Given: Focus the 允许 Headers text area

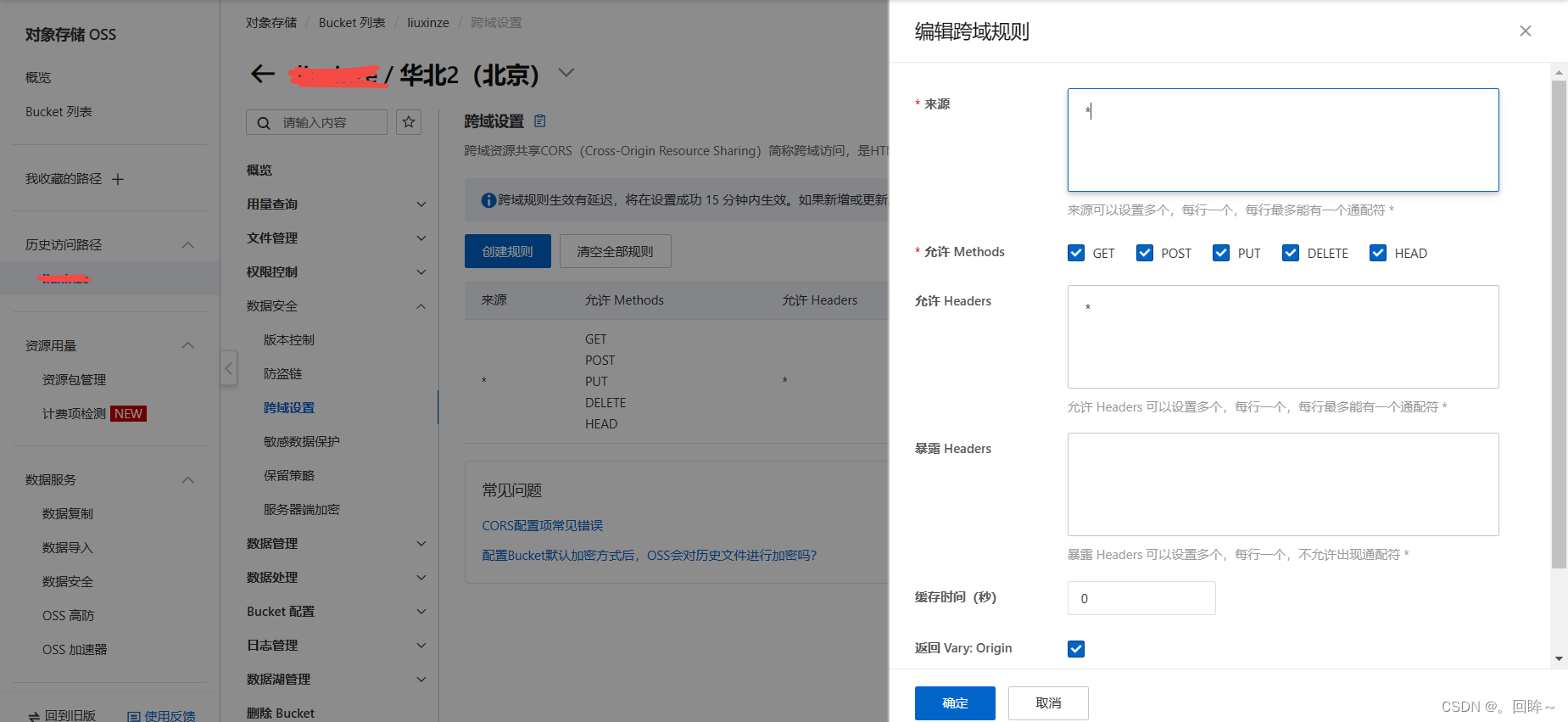Looking at the screenshot, I should 1283,337.
